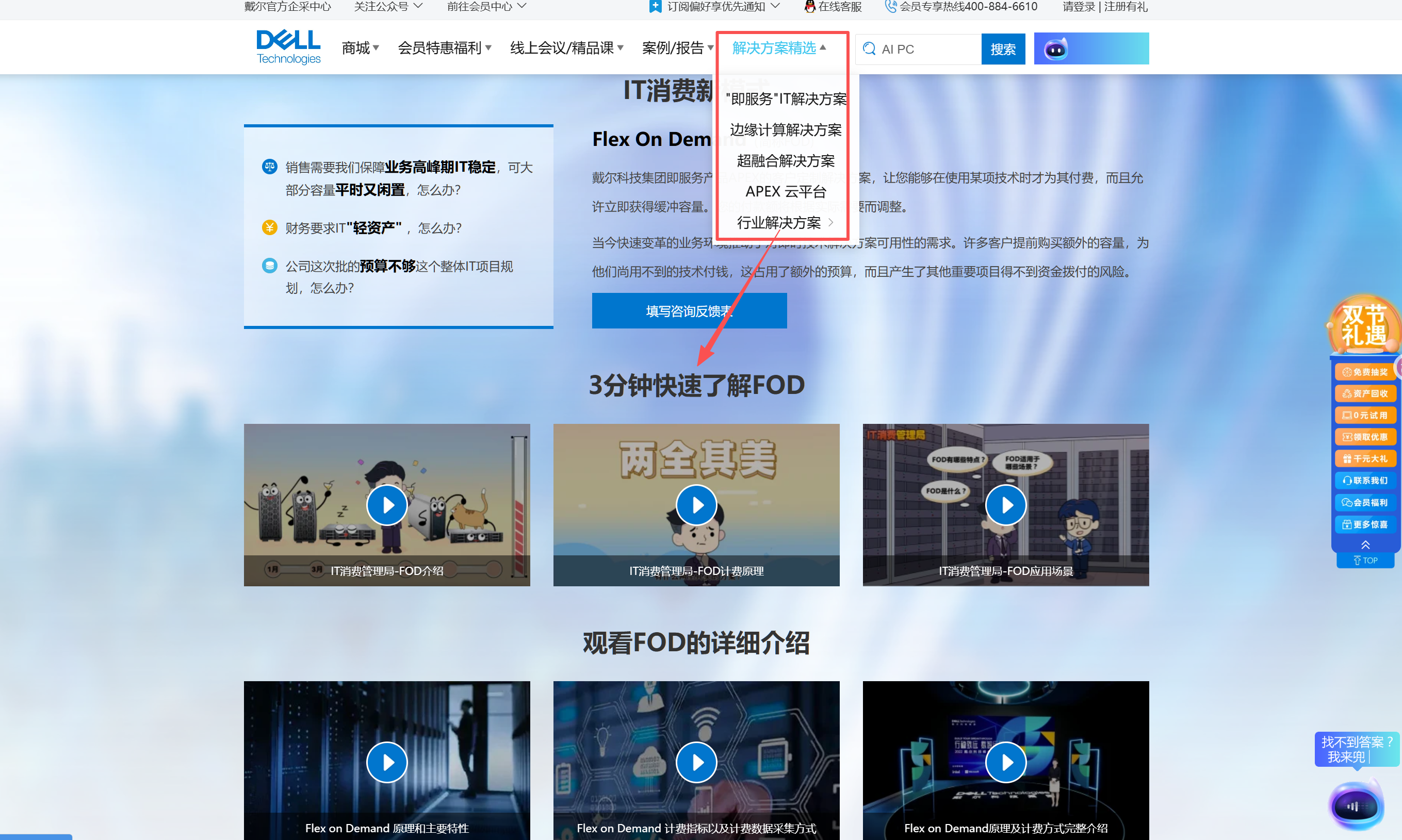Screen dimensions: 1402x840
Task: Open 千元大礼 in the floating sidebar
Action: click(x=1365, y=458)
